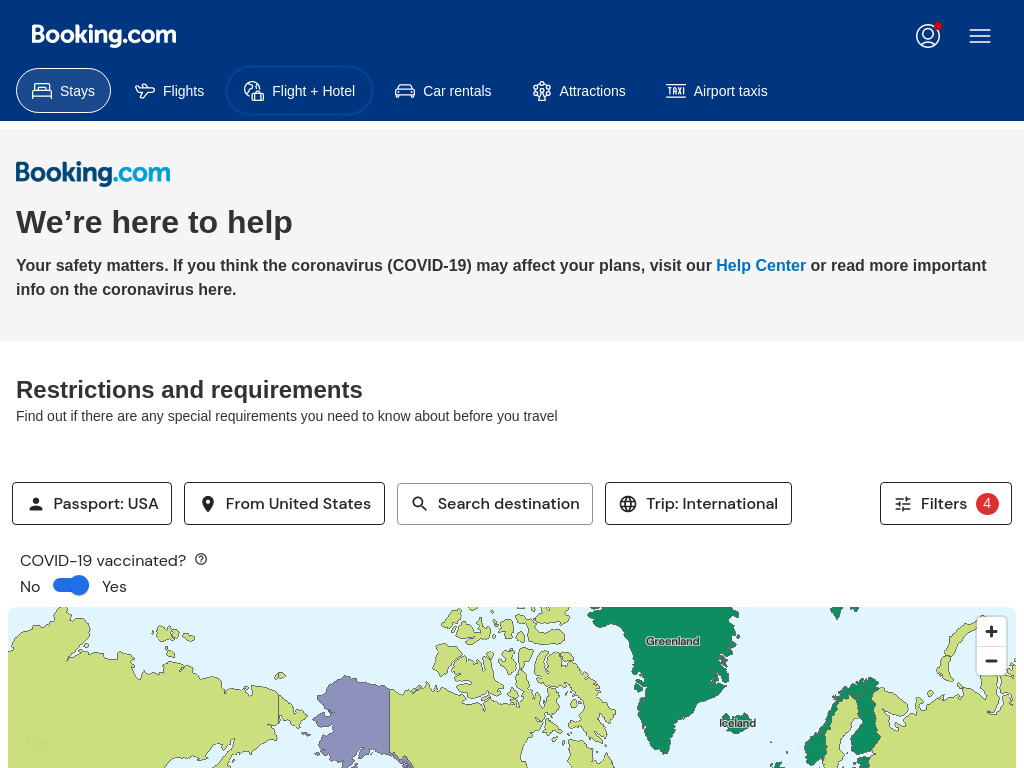The height and width of the screenshot is (768, 1024).
Task: Open the hamburger menu
Action: click(980, 36)
